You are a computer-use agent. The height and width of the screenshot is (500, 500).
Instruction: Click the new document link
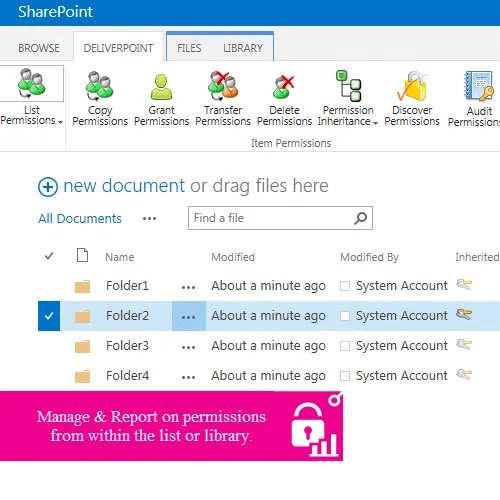[124, 186]
